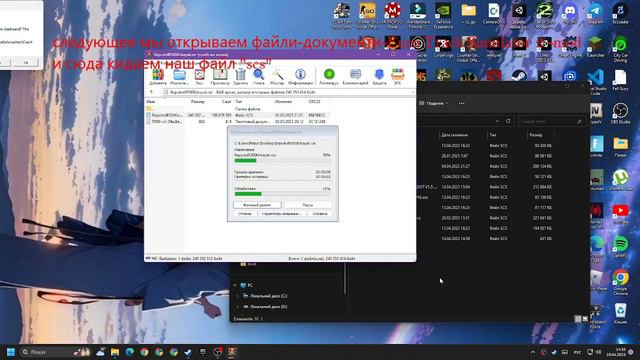Switch Explorer to details view toggle

click(578, 319)
